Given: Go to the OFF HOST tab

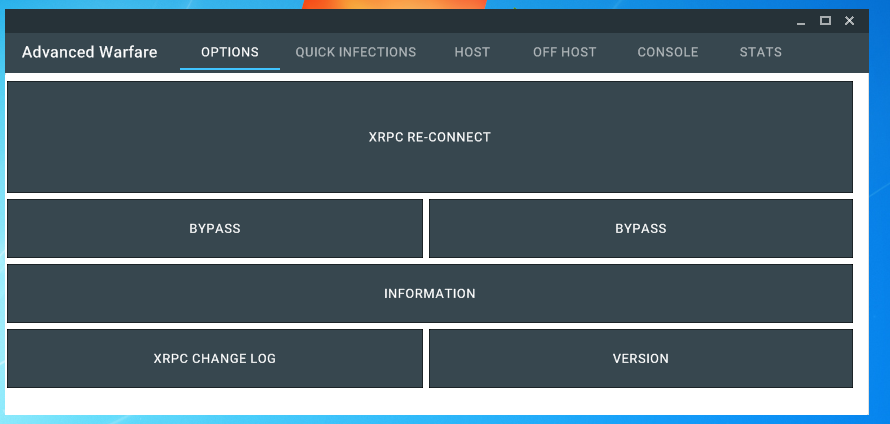Looking at the screenshot, I should click(x=564, y=52).
